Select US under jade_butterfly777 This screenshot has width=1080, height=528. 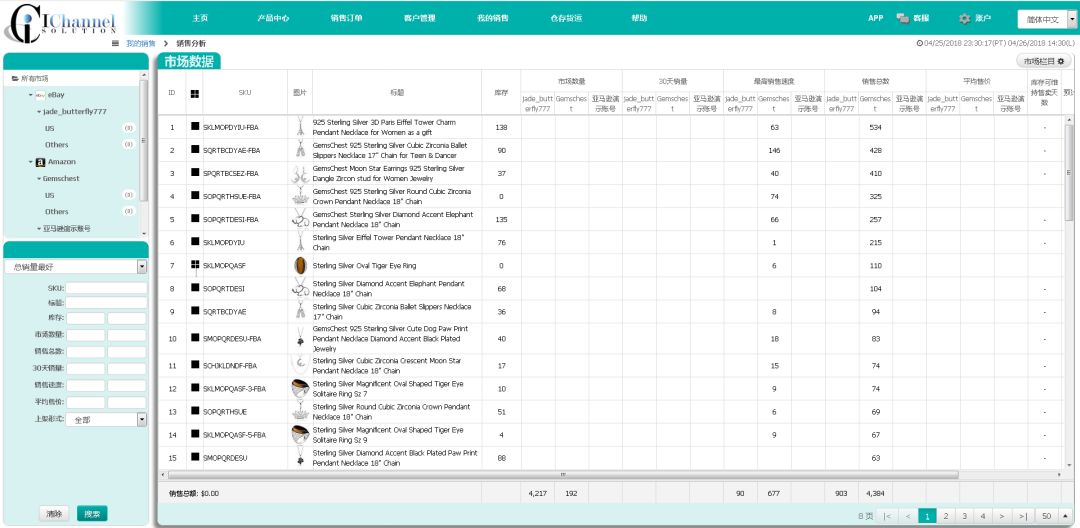point(50,128)
